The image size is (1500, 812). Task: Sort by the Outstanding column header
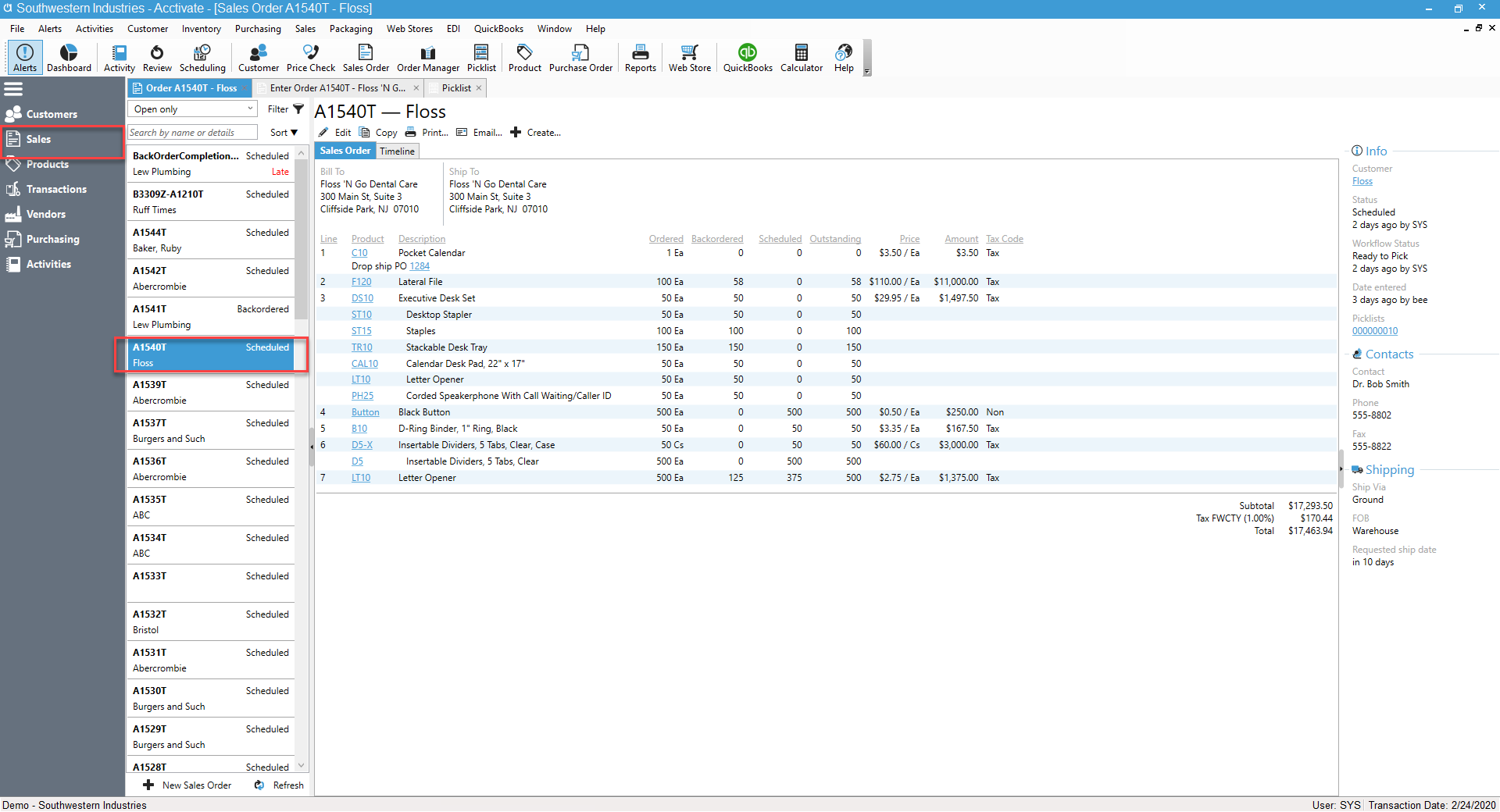click(x=835, y=239)
